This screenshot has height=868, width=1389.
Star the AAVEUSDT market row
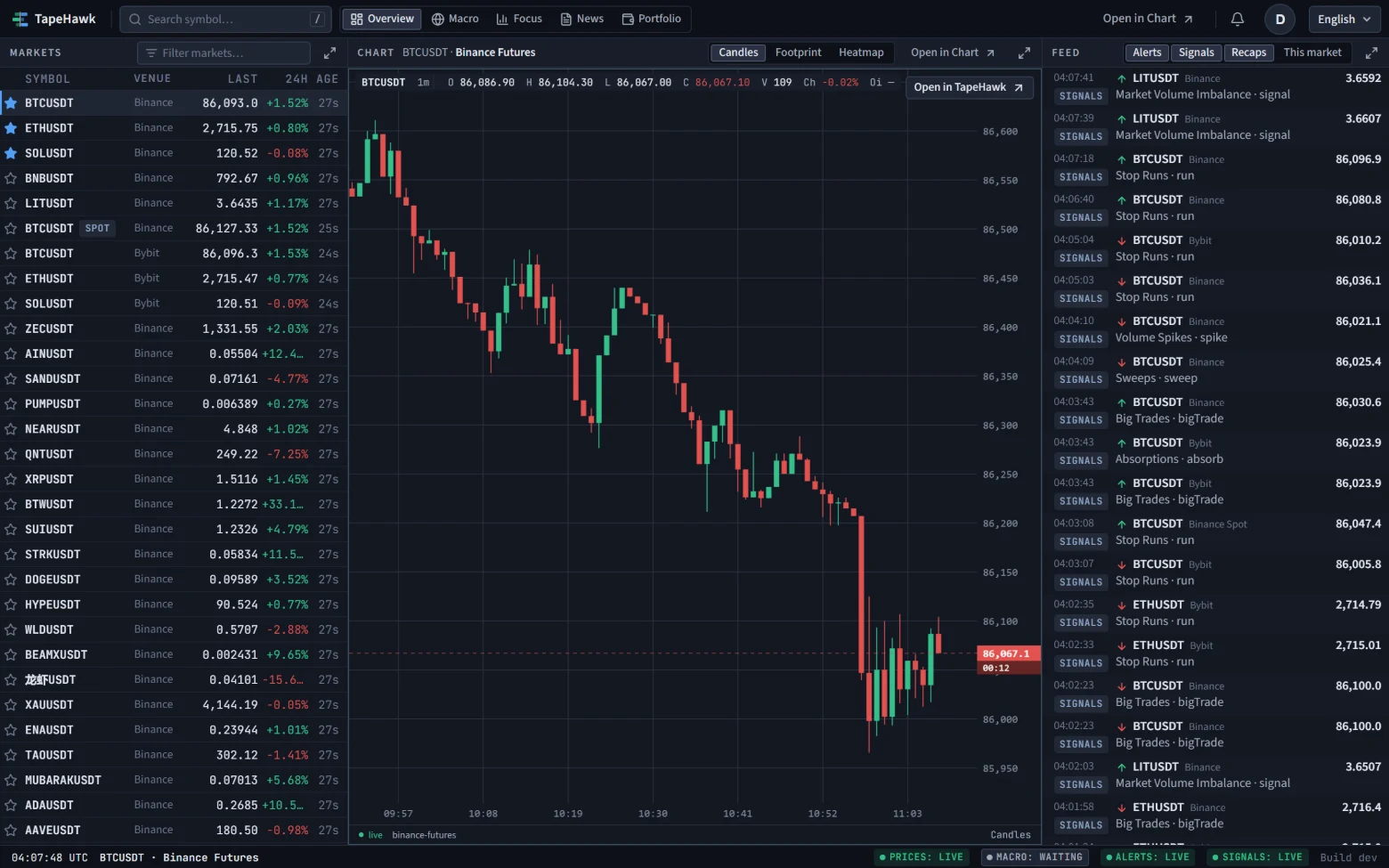point(11,830)
